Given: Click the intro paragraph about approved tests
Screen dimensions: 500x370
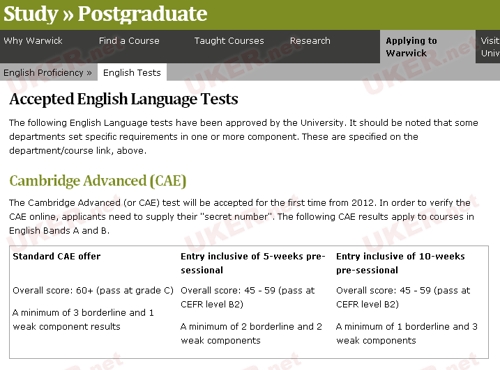Looking at the screenshot, I should tap(244, 137).
